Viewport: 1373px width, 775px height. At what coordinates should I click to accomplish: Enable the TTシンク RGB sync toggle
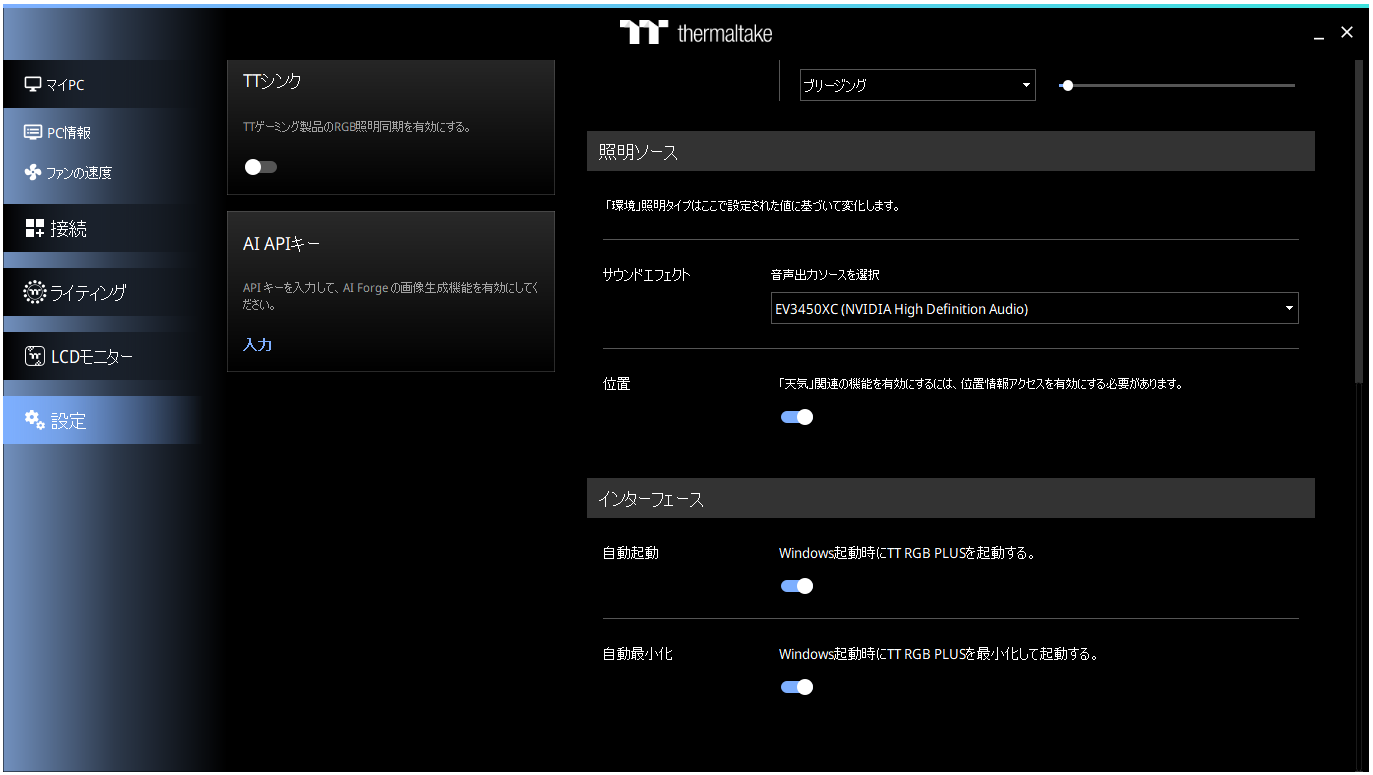coord(260,167)
